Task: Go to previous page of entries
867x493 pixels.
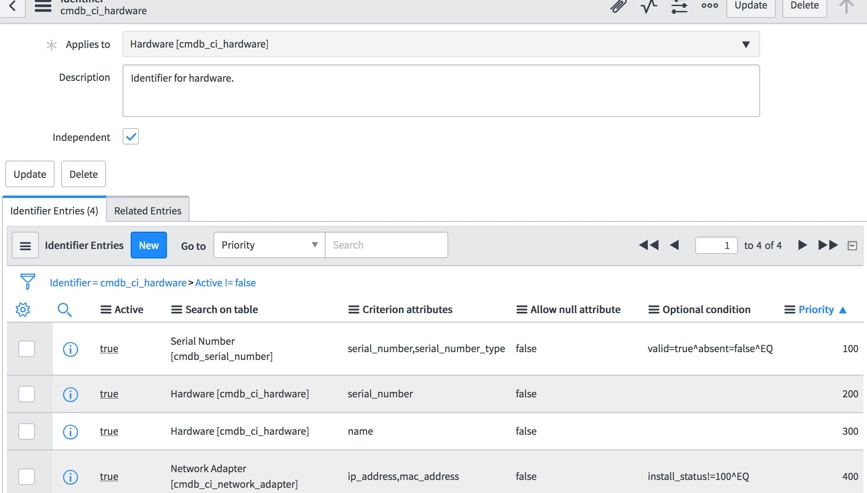Action: (674, 245)
